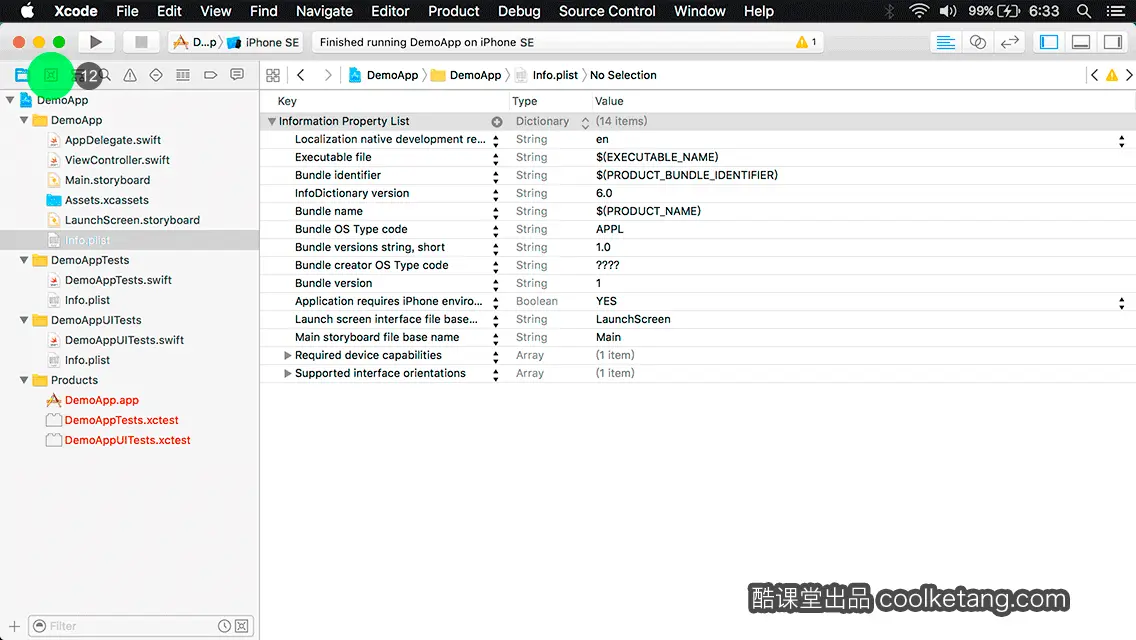Viewport: 1136px width, 640px height.
Task: Show the standard editor
Action: coord(945,42)
